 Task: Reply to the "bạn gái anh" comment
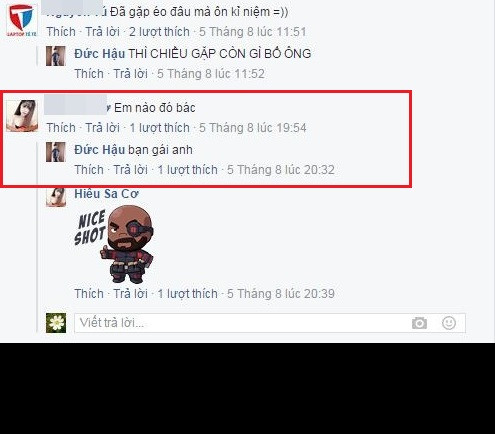pos(131,170)
